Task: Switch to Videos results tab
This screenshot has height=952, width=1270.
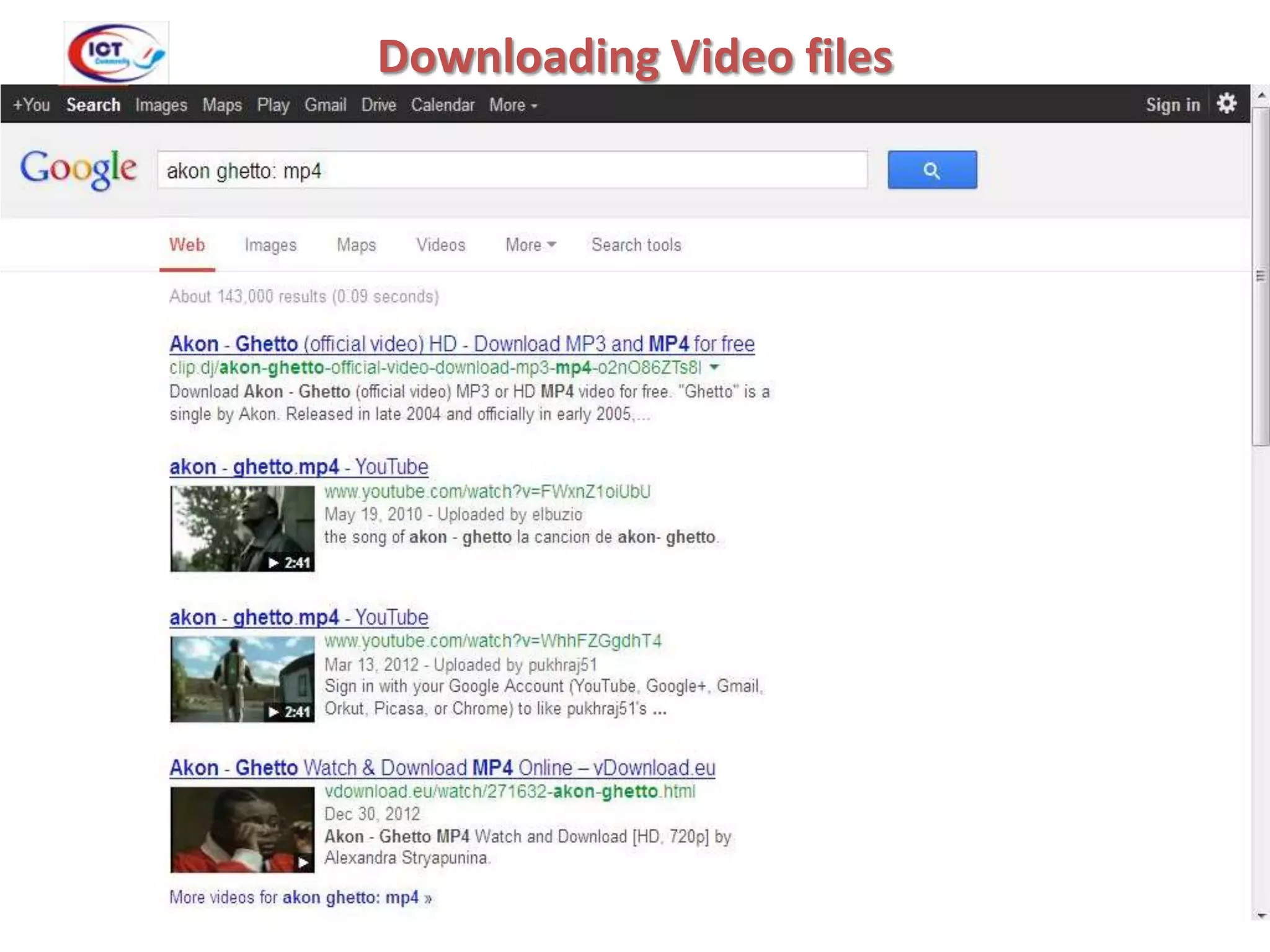Action: pyautogui.click(x=441, y=245)
